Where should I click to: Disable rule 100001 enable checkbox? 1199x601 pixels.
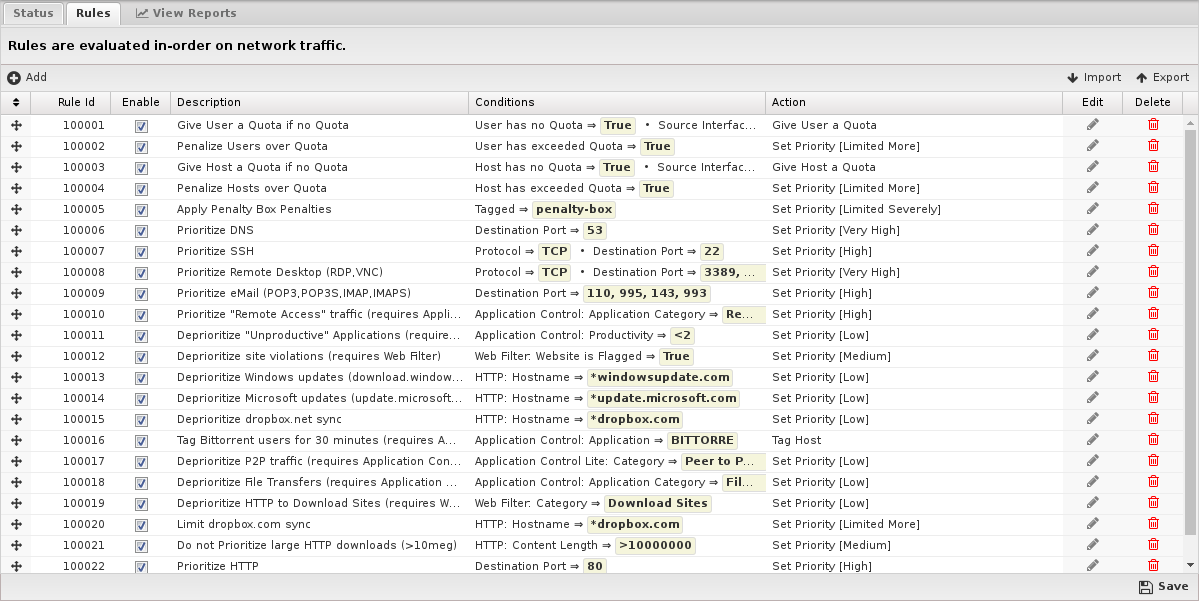(x=141, y=126)
